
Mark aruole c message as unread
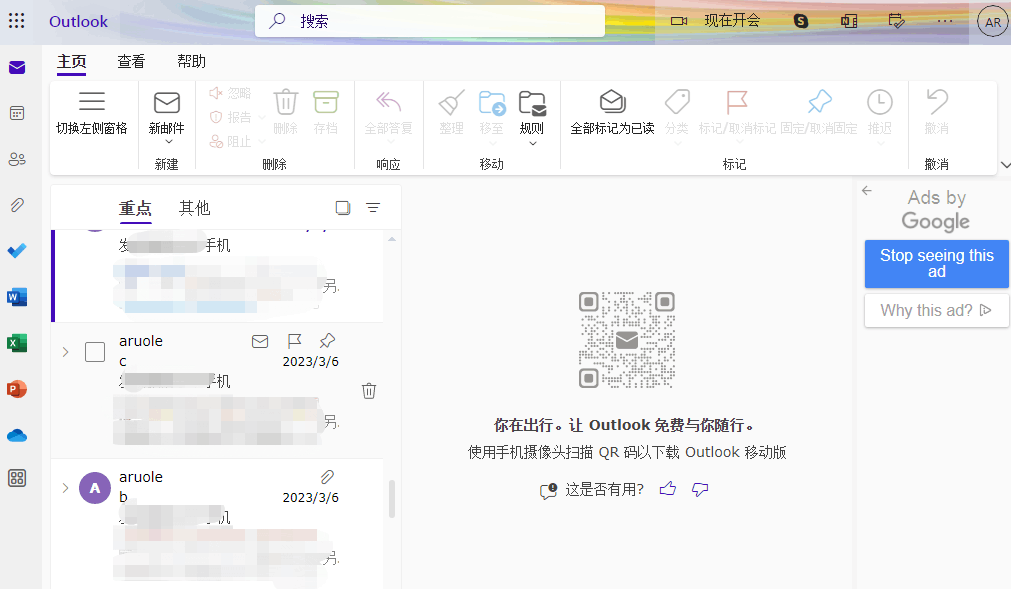(260, 342)
